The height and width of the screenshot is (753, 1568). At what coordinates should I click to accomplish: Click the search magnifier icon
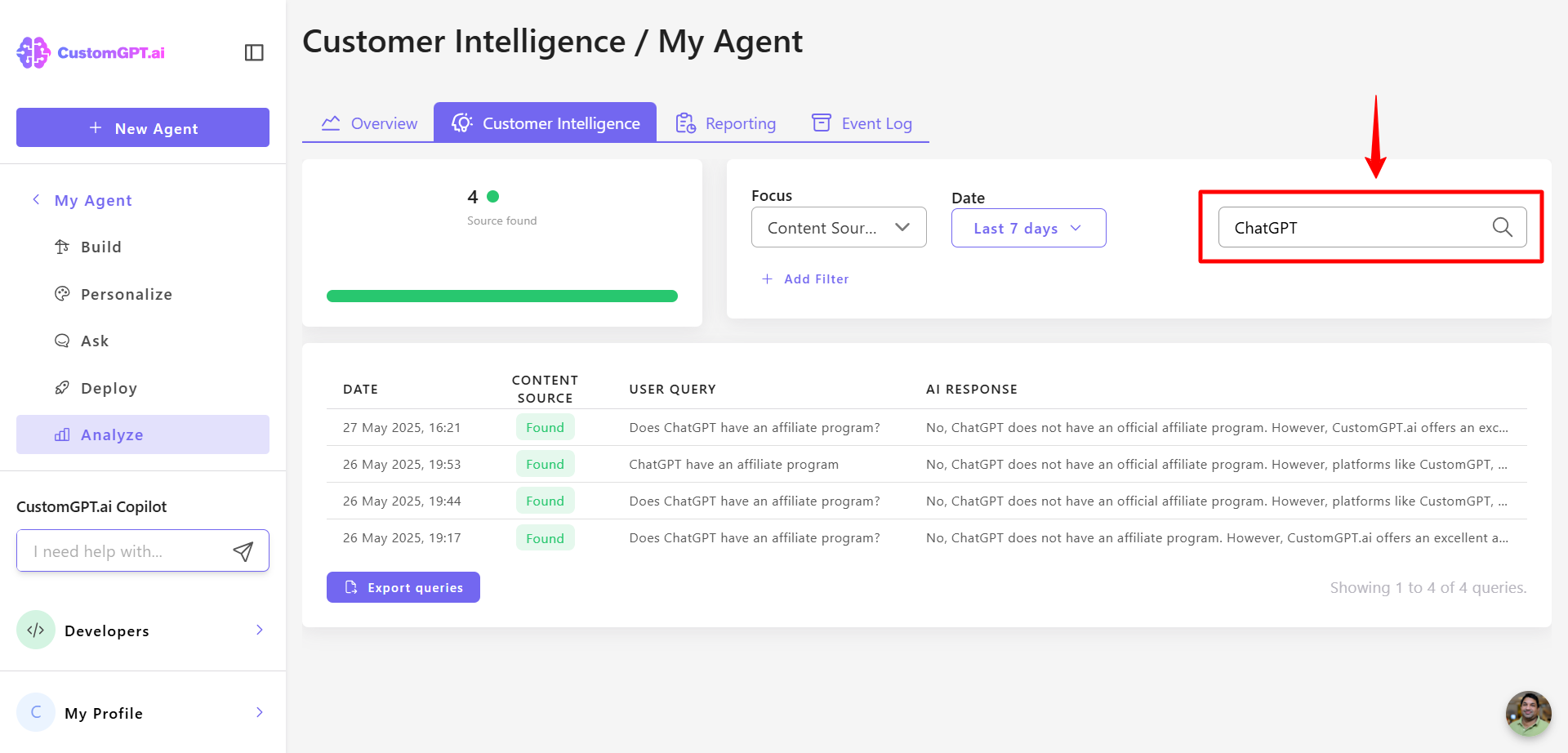(1503, 227)
